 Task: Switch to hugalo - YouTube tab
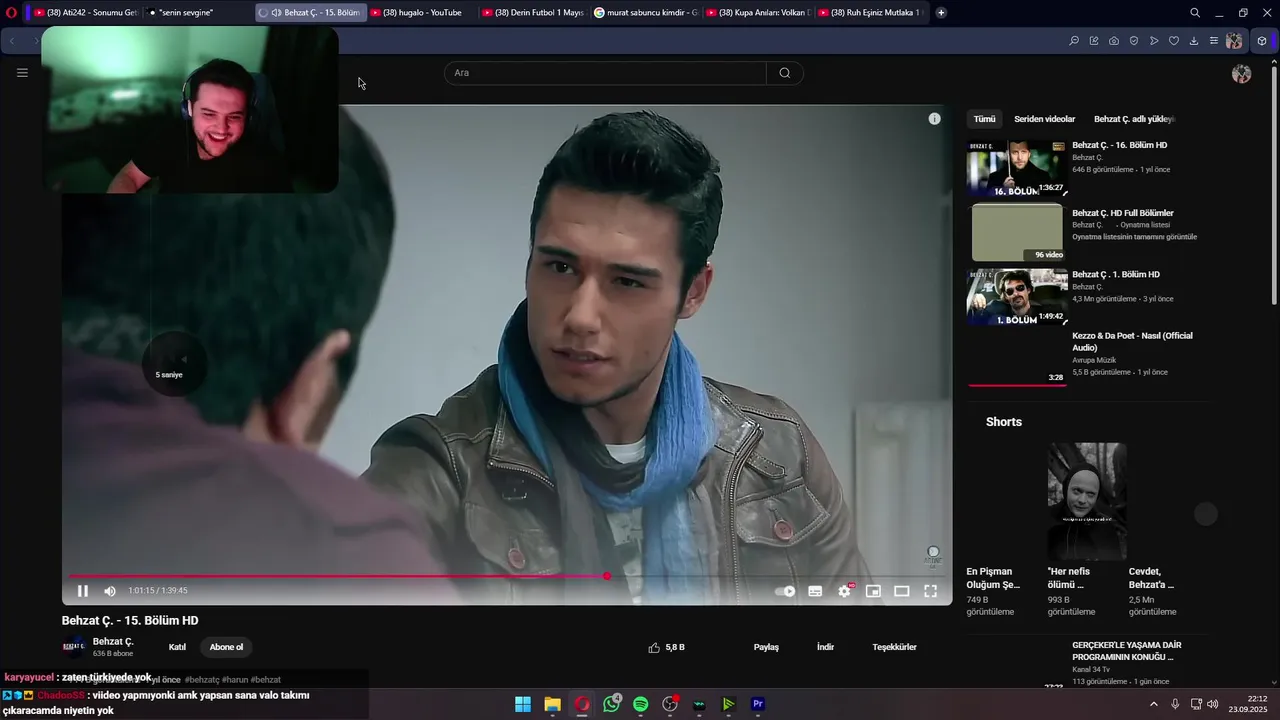pyautogui.click(x=420, y=13)
